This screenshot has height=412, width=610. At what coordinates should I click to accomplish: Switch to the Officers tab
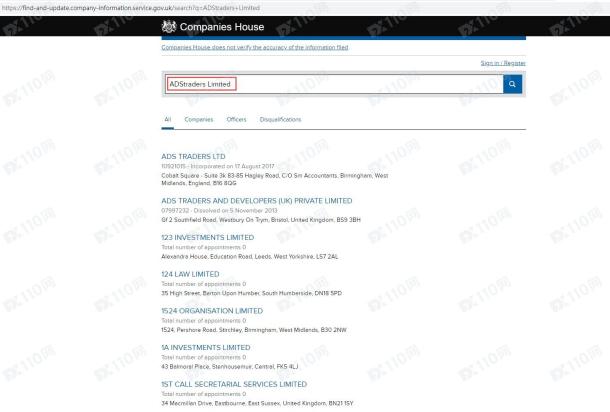coord(237,119)
